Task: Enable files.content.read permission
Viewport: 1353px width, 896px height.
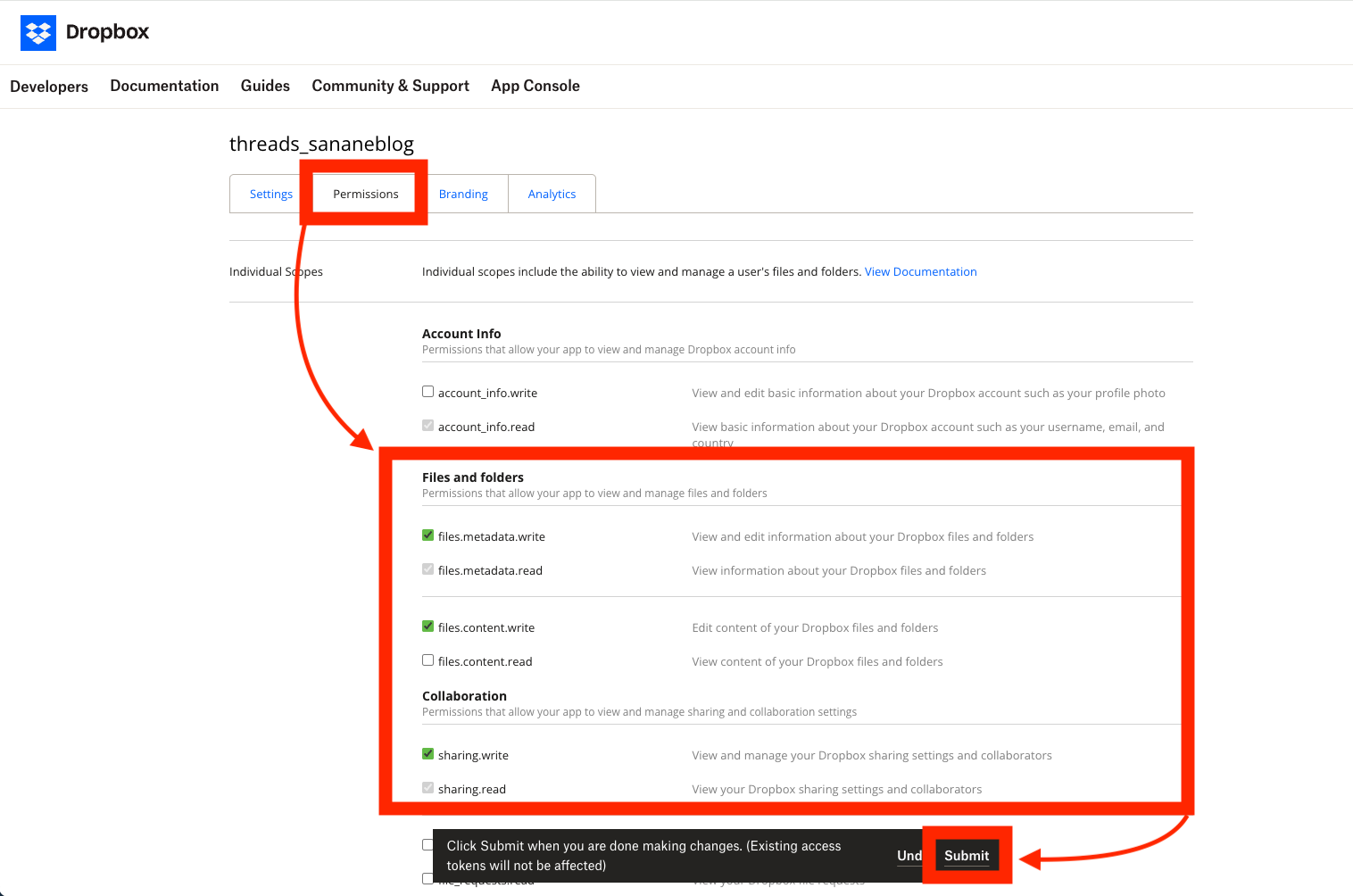Action: click(x=428, y=660)
